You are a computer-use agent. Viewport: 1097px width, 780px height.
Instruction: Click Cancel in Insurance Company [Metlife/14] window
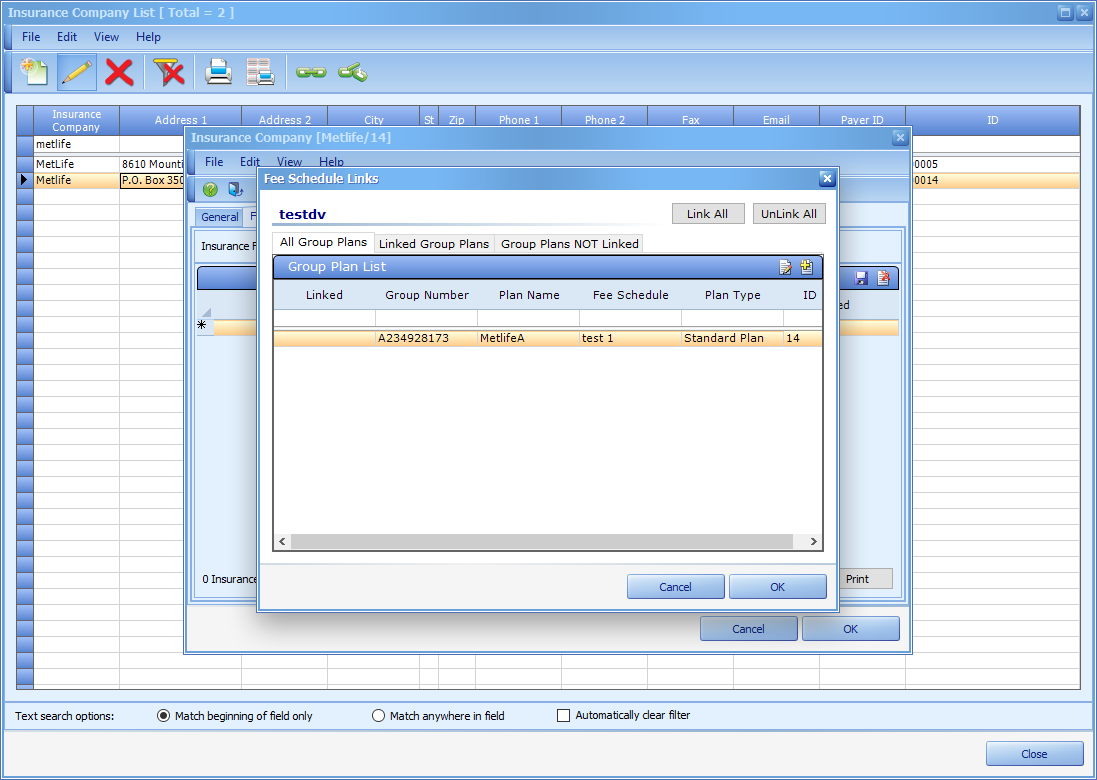749,629
